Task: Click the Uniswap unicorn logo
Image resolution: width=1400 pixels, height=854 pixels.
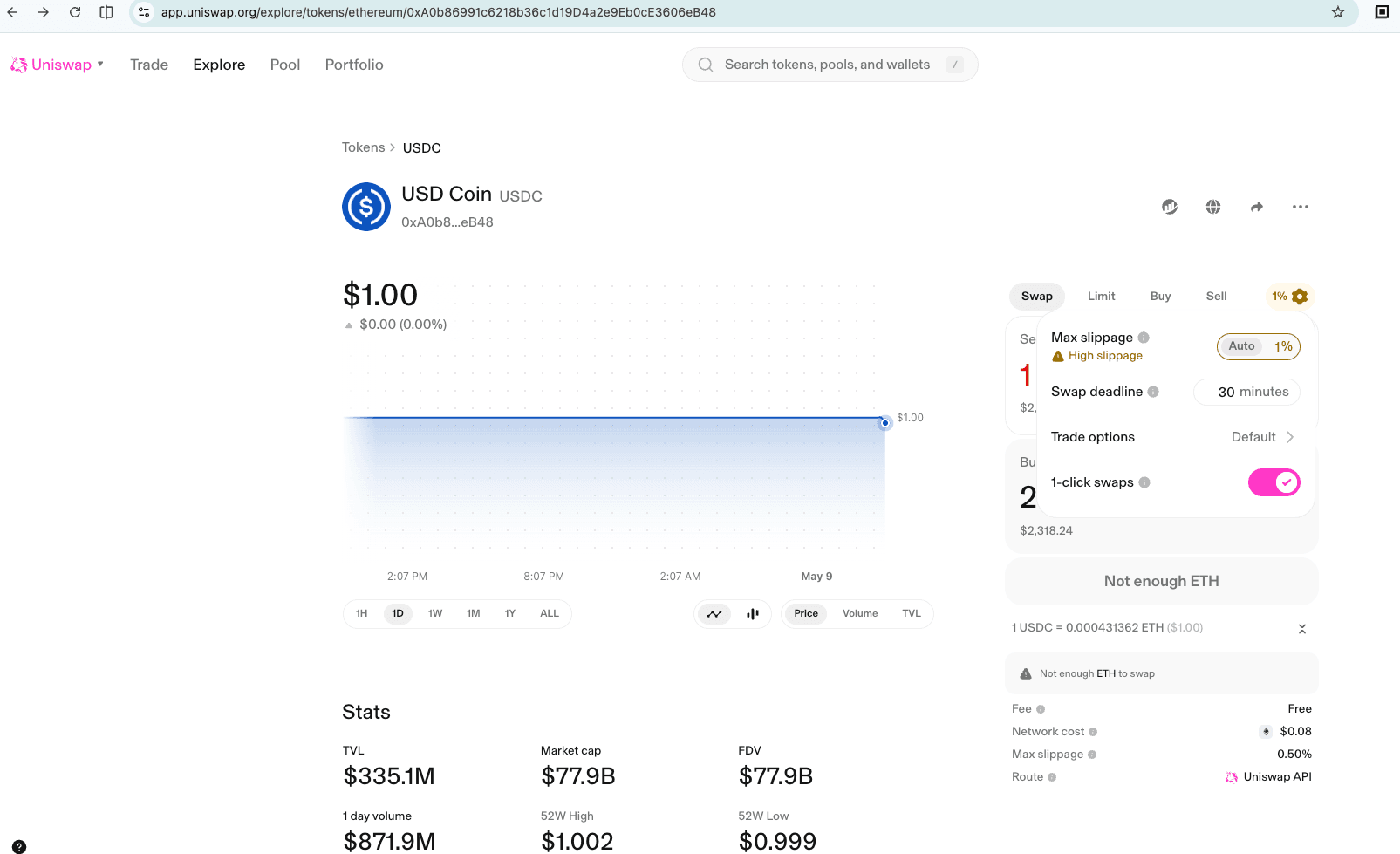Action: pos(18,65)
